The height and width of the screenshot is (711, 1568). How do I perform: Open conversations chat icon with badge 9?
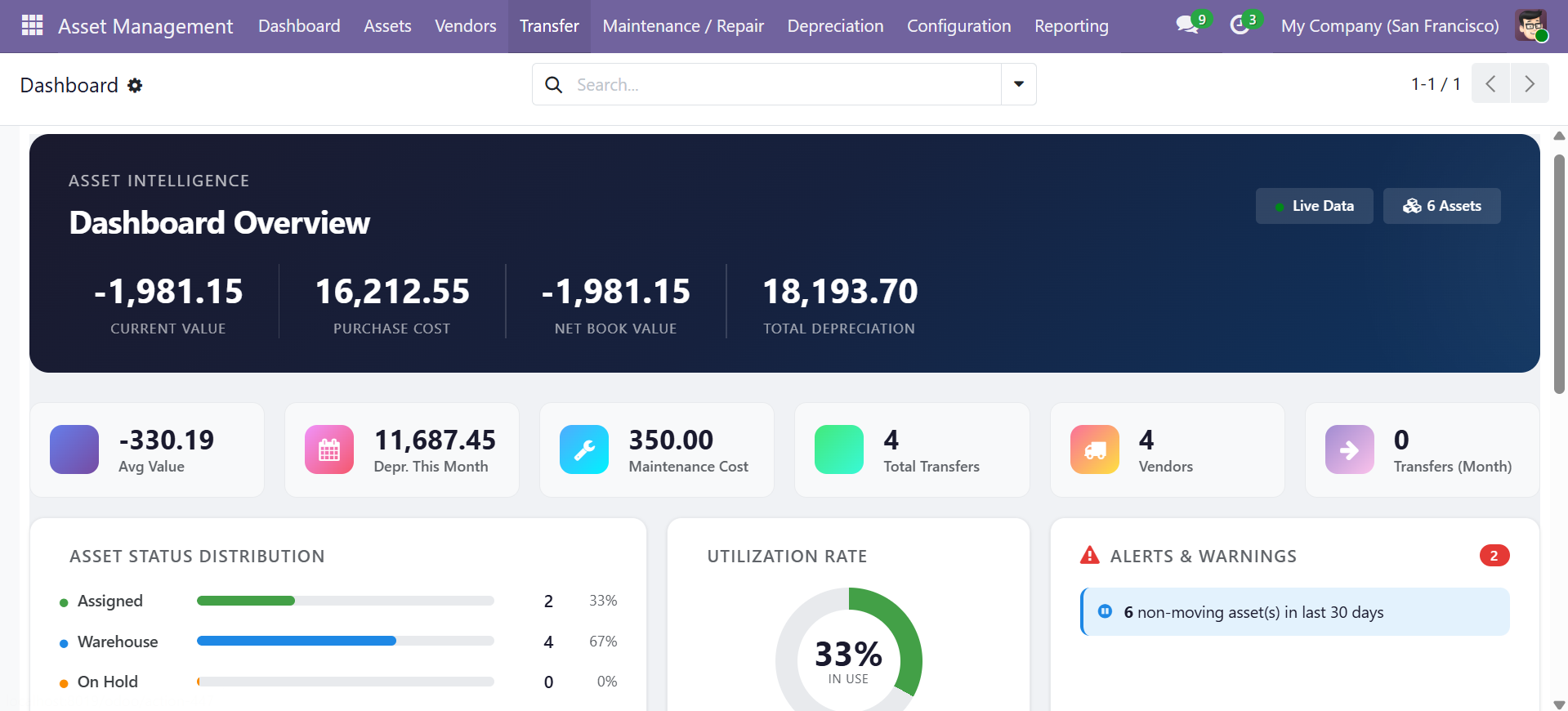[x=1187, y=25]
